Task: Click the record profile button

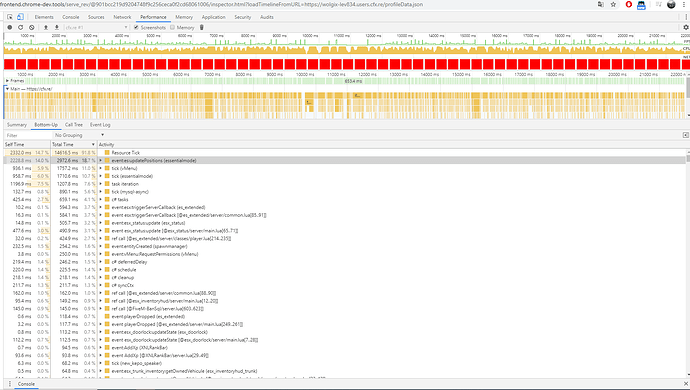Action: click(10, 27)
